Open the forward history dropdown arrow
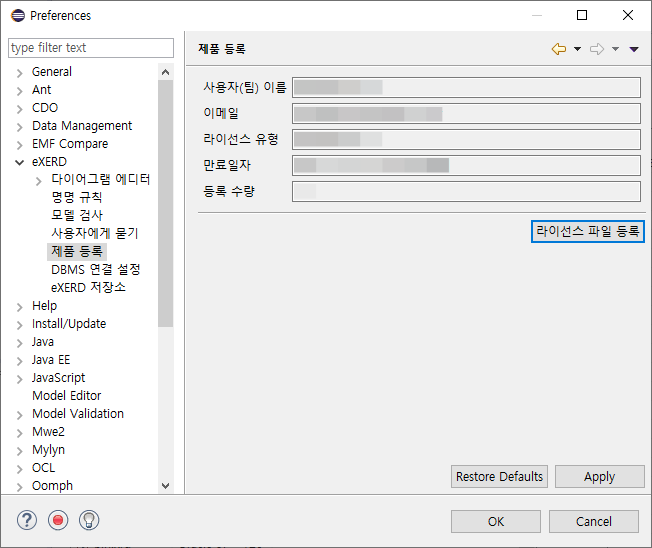Screen dimensions: 652x548 tap(615, 49)
